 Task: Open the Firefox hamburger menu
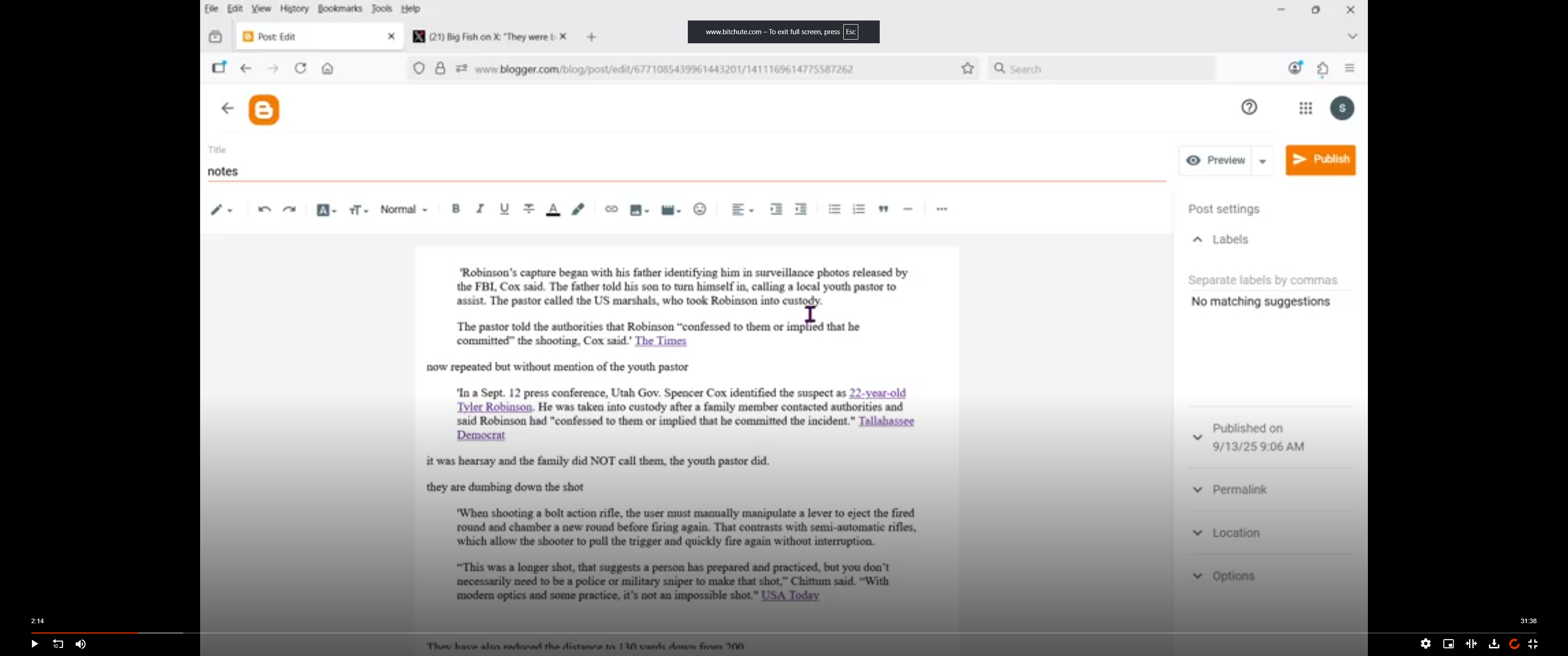[1350, 68]
